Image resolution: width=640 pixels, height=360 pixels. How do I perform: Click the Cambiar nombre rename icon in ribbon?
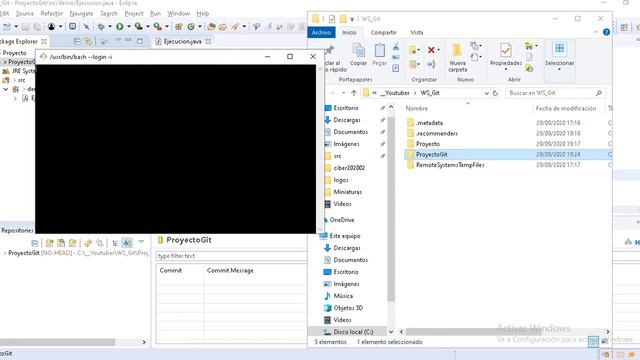[x=431, y=64]
